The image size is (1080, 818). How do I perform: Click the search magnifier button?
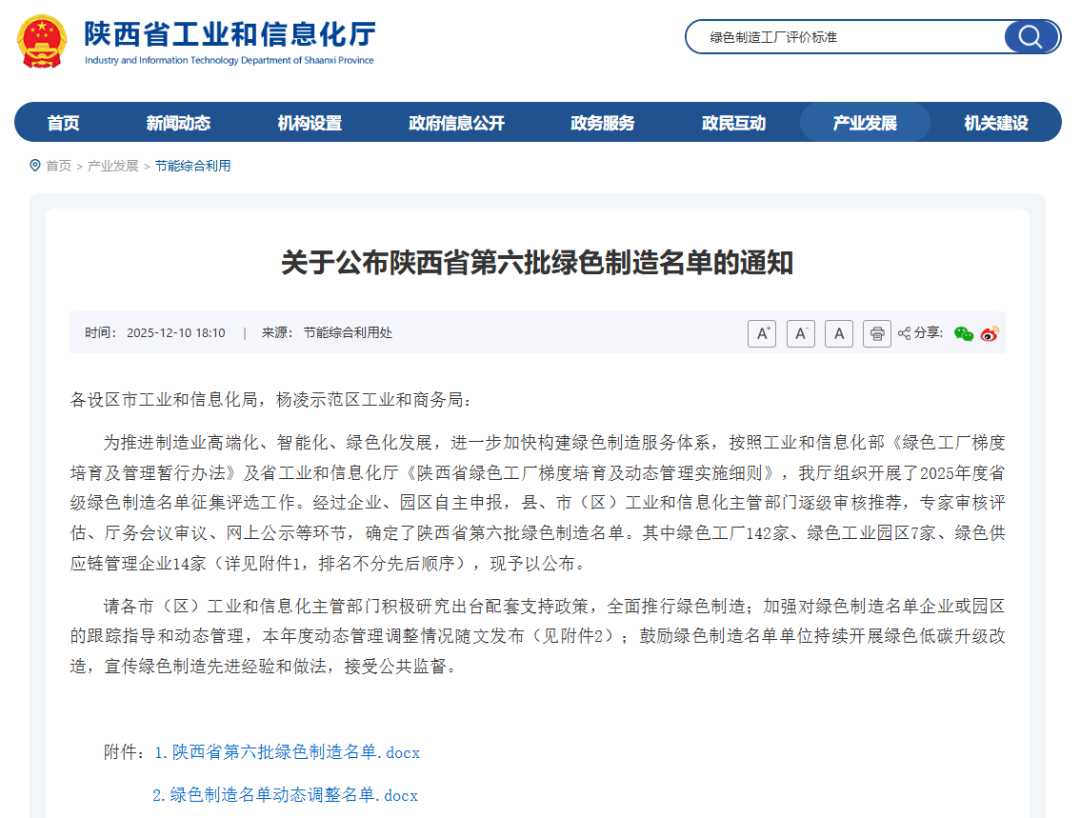(1030, 37)
